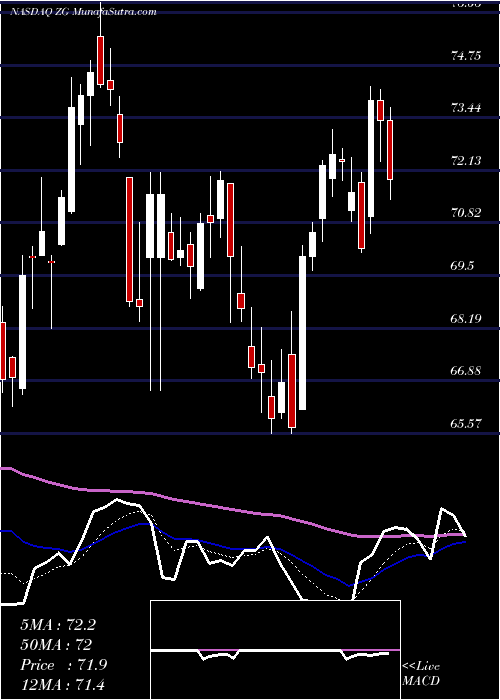Image resolution: width=500 pixels, height=700 pixels.
Task: Click the 70.82 price axis label
Action: (x=466, y=213)
